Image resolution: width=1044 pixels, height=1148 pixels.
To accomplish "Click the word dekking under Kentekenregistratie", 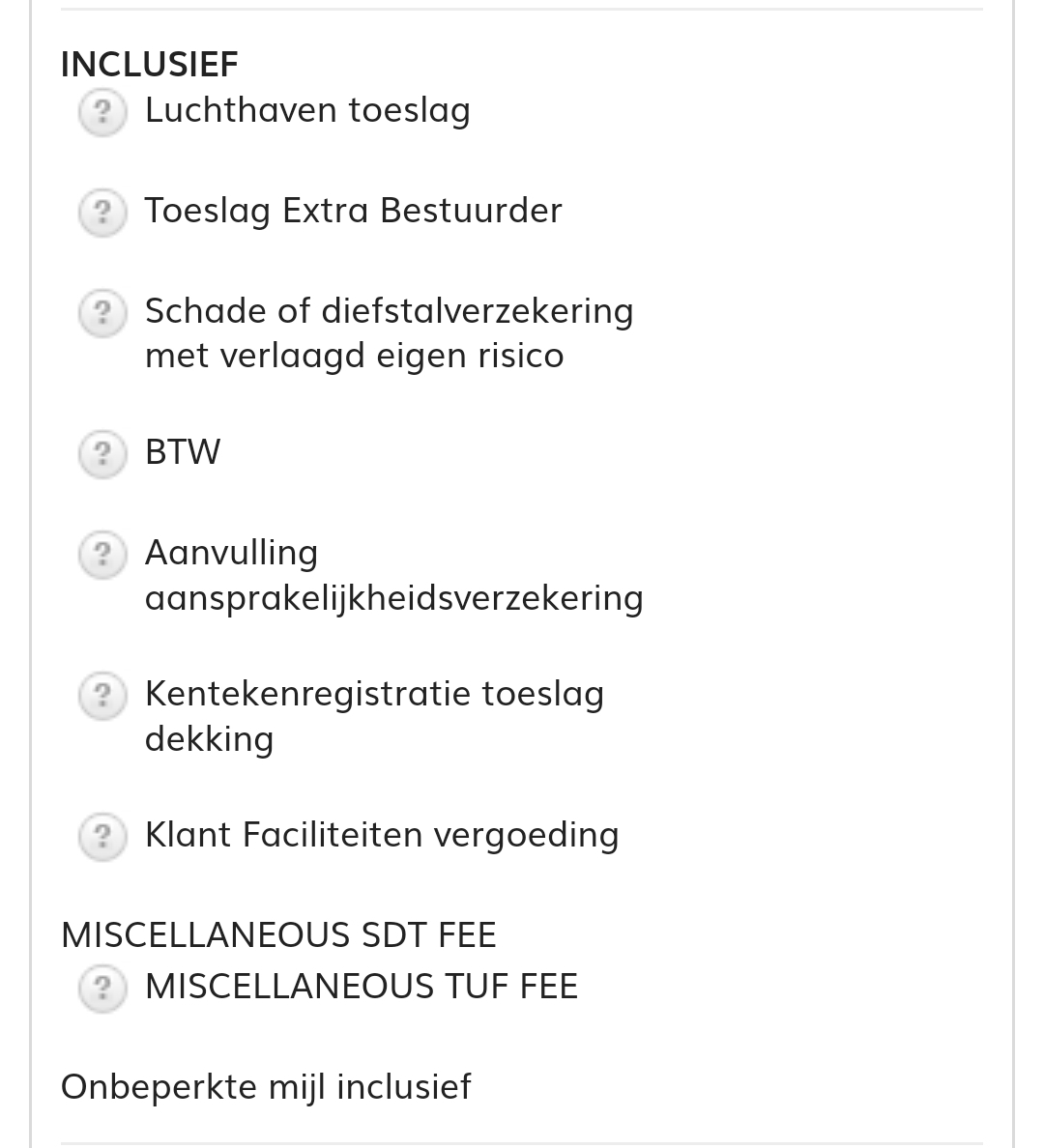I will click(209, 739).
